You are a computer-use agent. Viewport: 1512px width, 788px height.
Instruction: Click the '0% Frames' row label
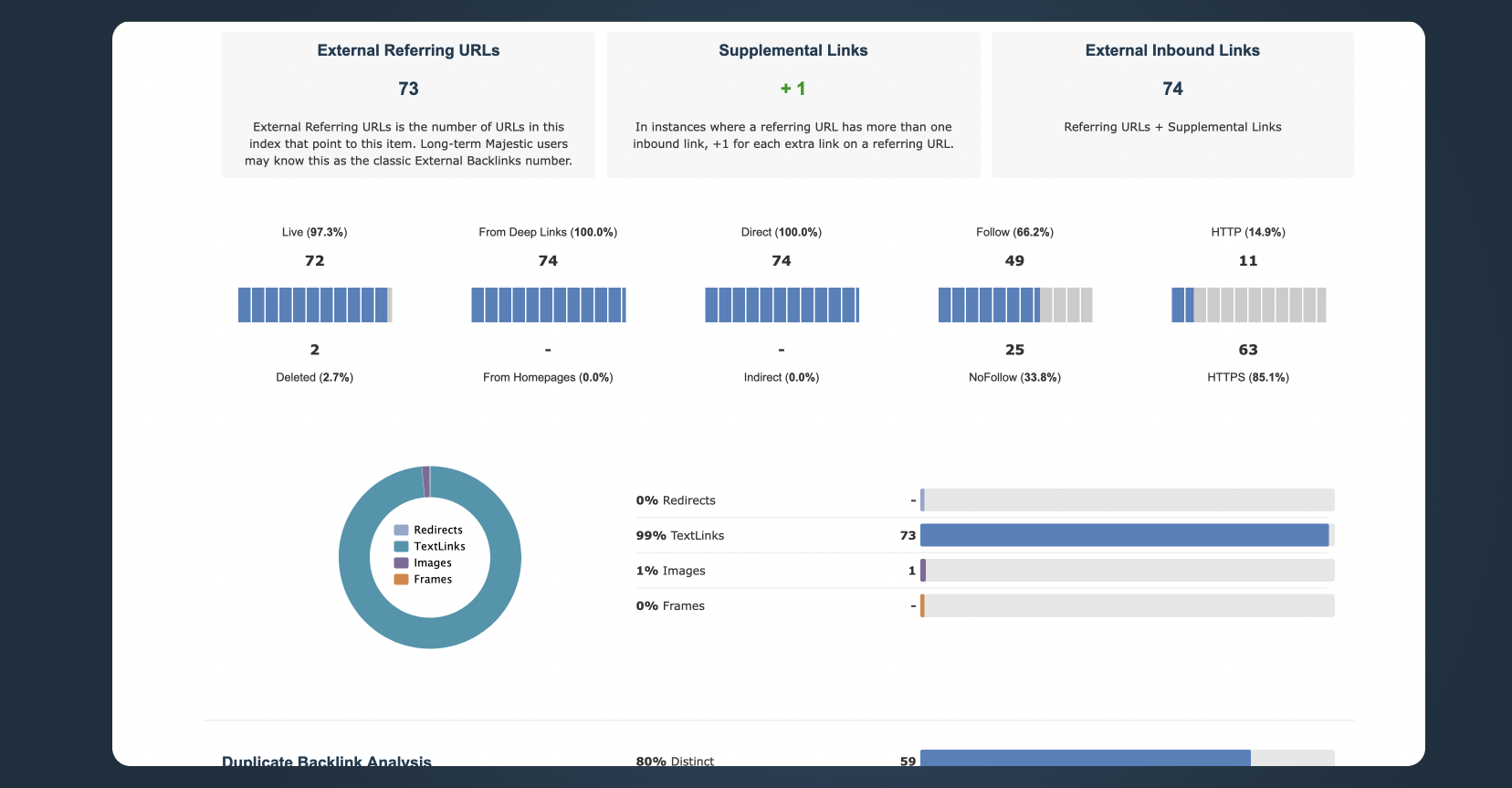coord(670,605)
